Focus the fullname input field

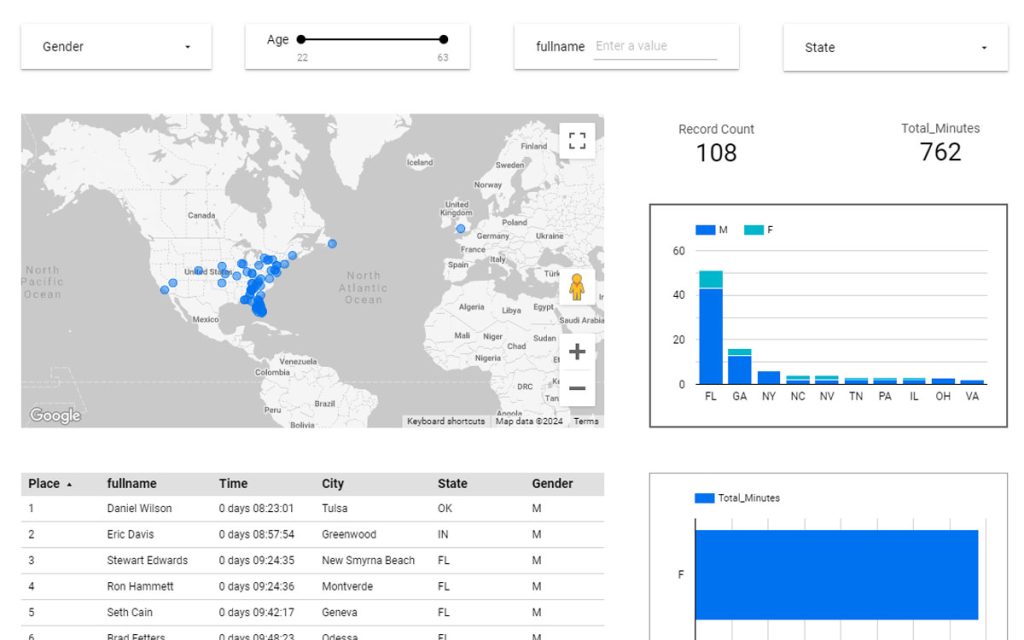pos(655,46)
